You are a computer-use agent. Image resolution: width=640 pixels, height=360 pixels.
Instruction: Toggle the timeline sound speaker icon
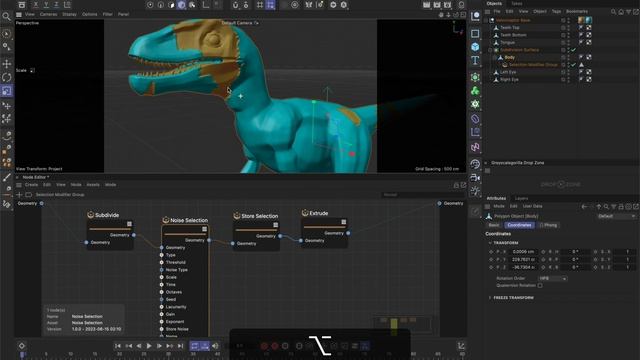215,346
